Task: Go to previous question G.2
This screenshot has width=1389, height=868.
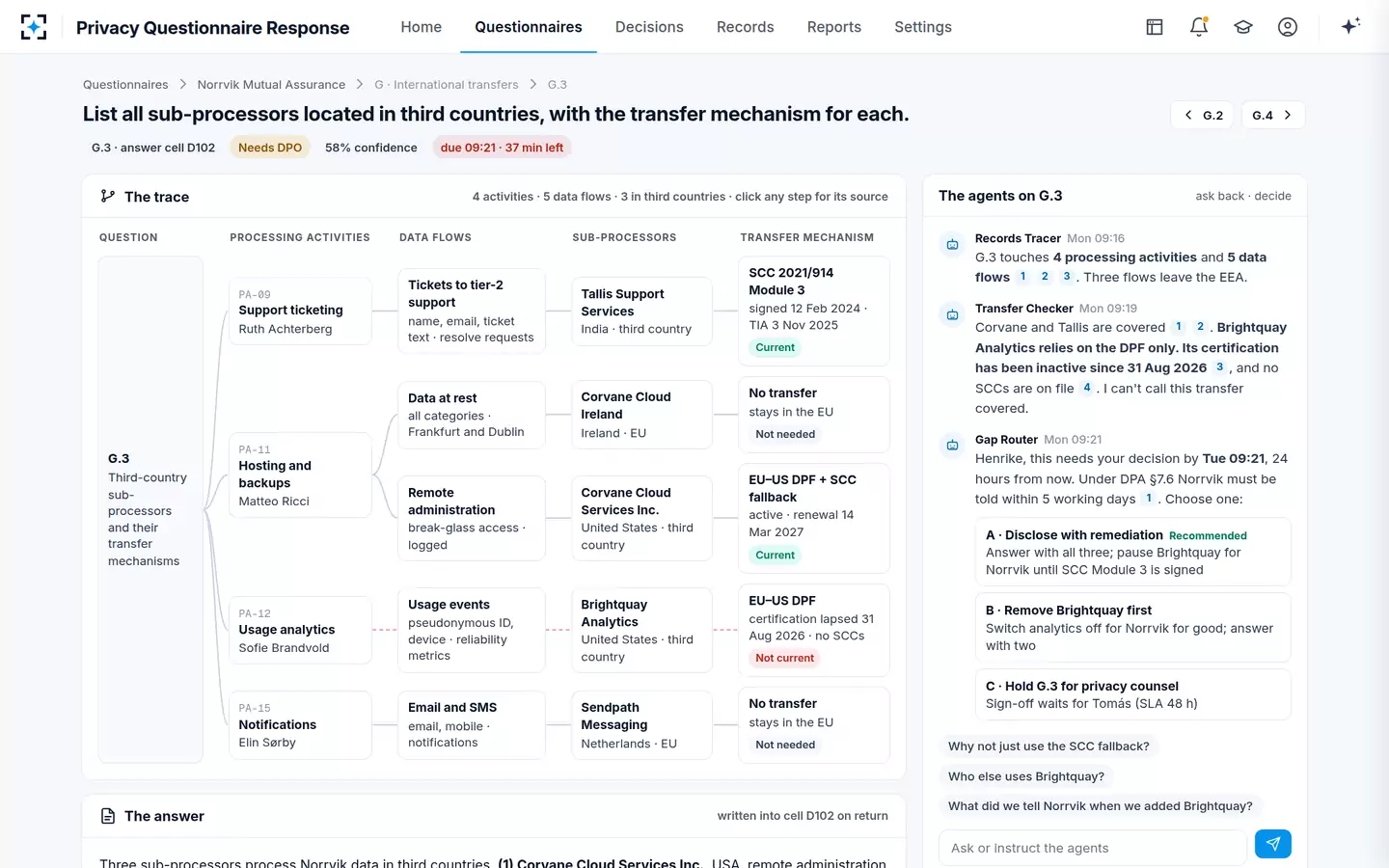Action: pyautogui.click(x=1204, y=115)
